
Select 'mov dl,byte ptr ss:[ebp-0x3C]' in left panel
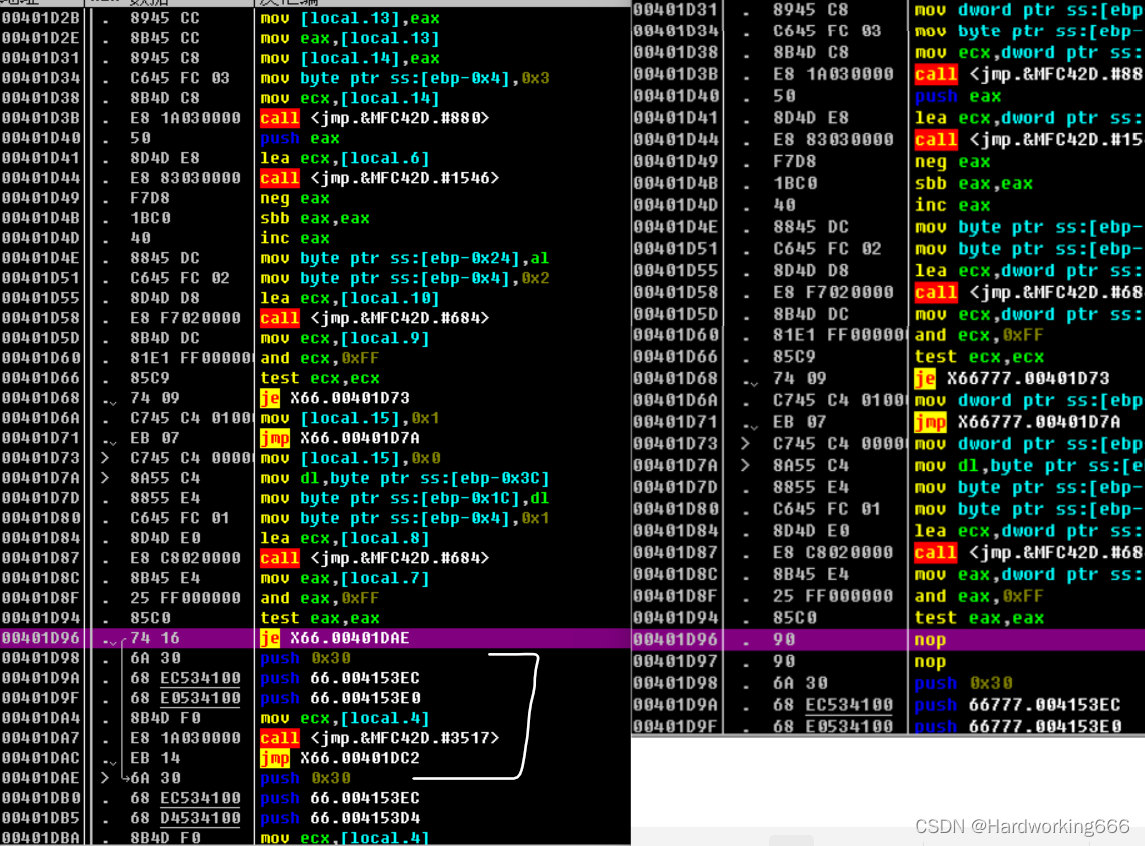(x=405, y=478)
